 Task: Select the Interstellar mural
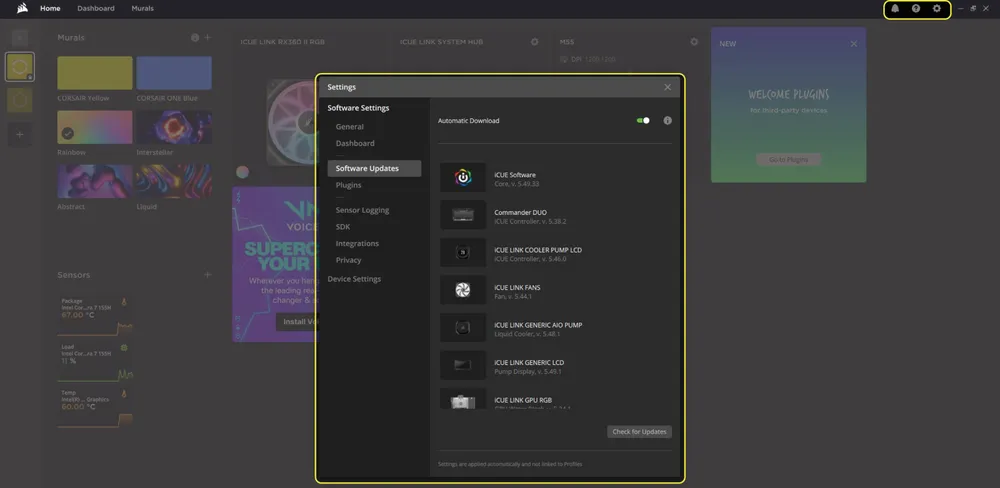[x=174, y=127]
